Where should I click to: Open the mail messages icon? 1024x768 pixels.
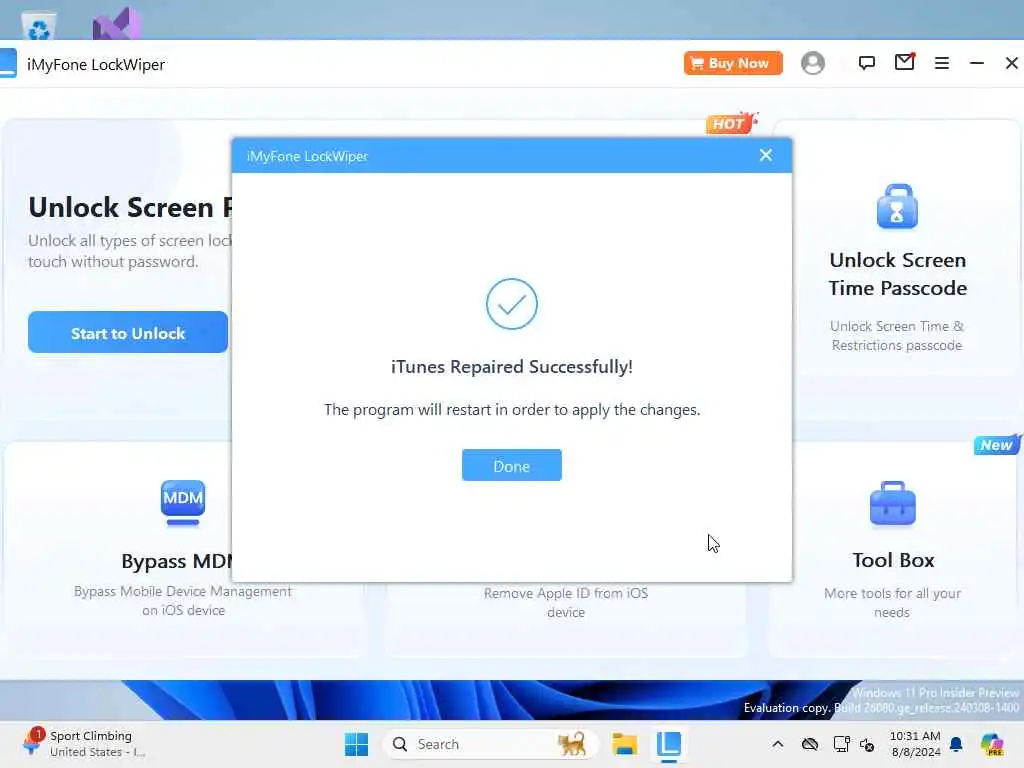tap(904, 62)
